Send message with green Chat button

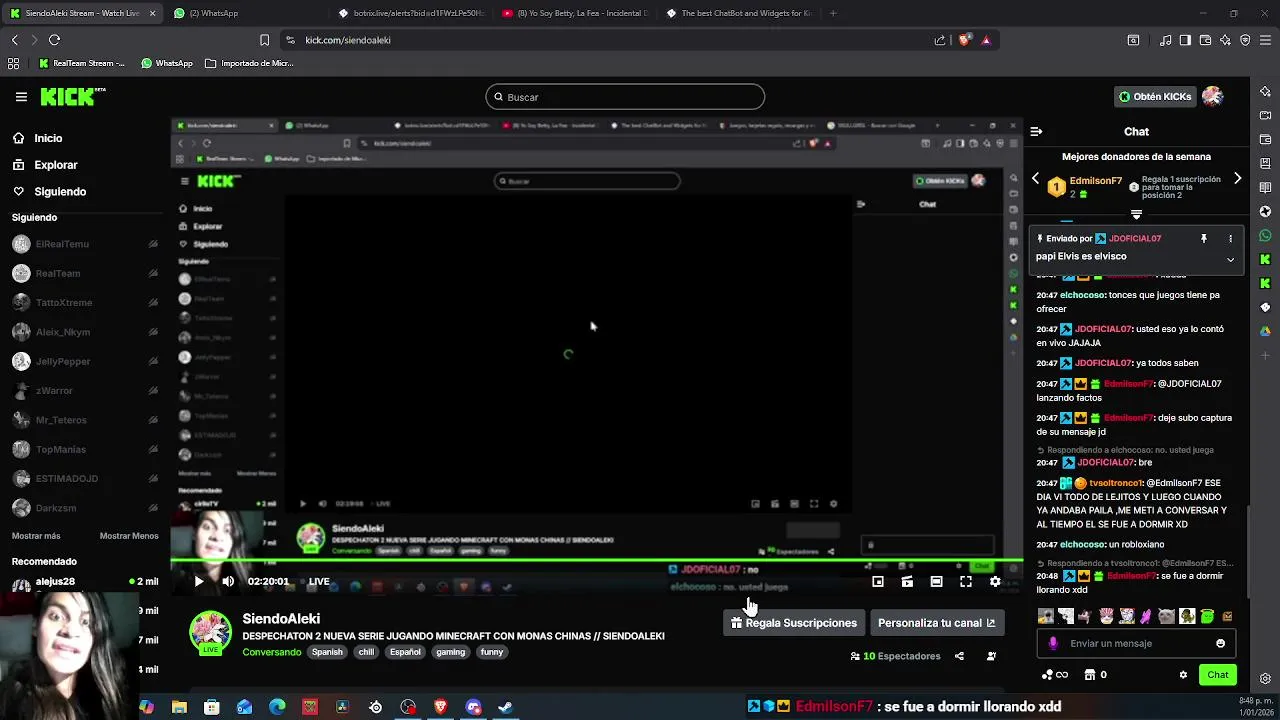[x=1217, y=675]
